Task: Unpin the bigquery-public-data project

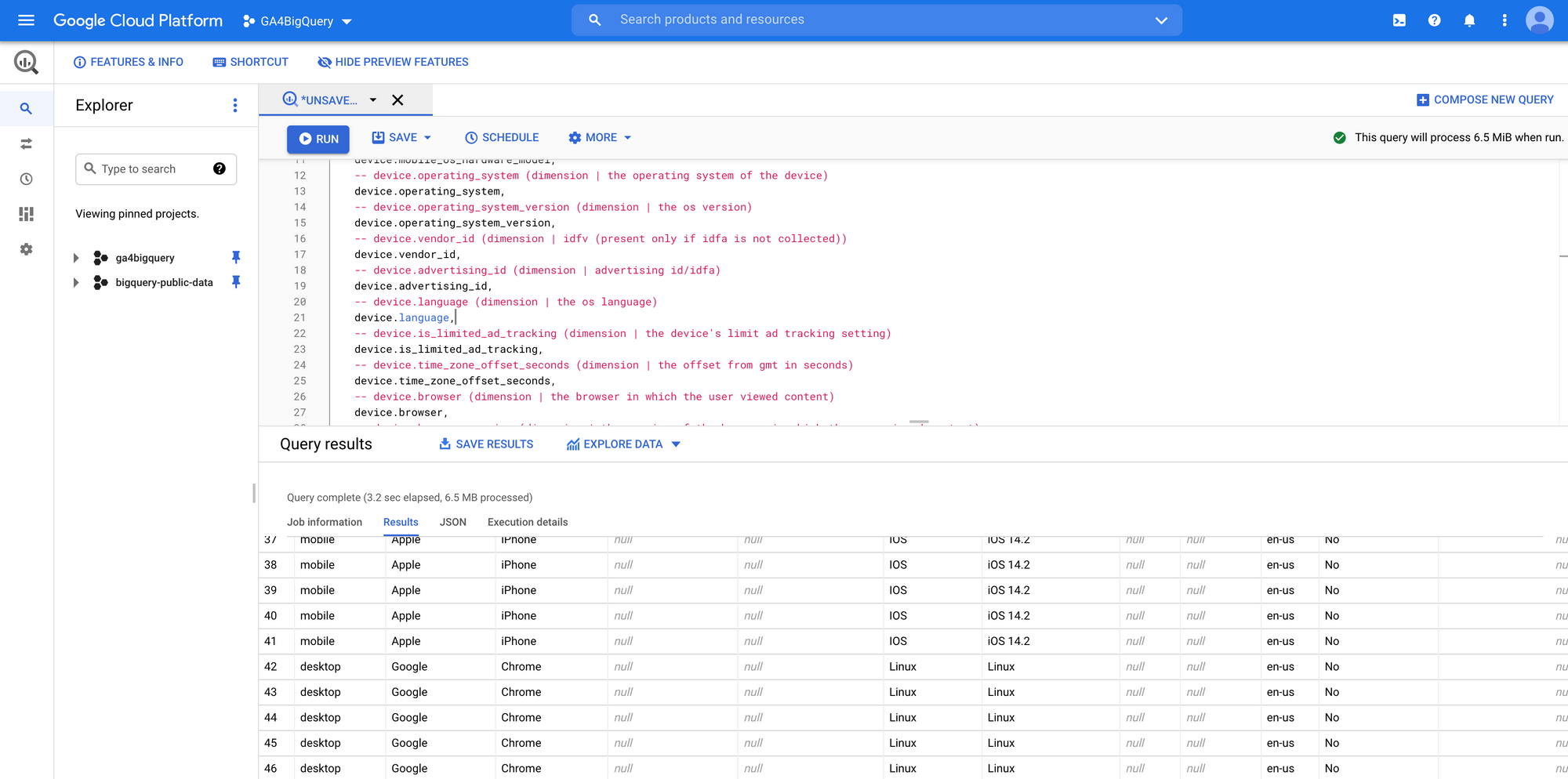Action: [x=236, y=281]
